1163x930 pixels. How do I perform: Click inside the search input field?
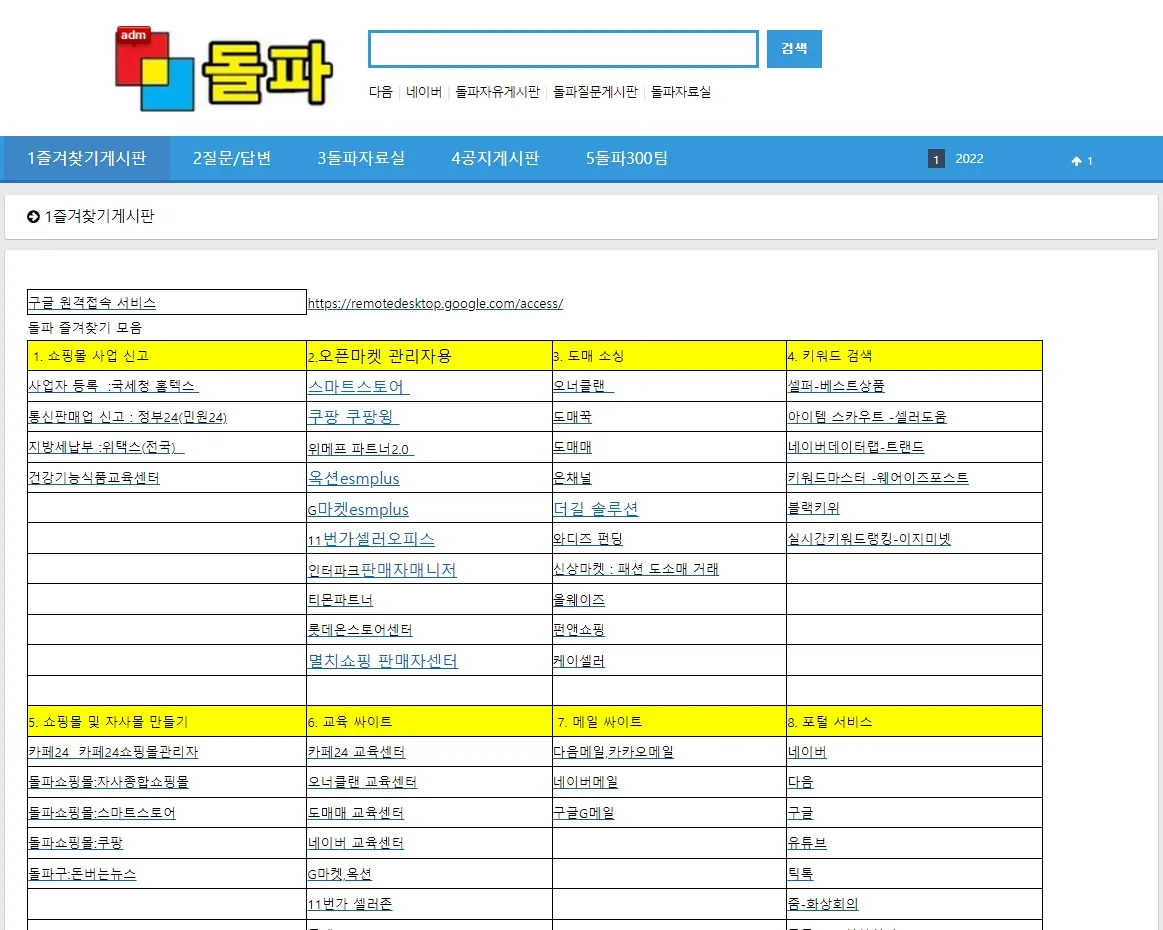pyautogui.click(x=563, y=49)
